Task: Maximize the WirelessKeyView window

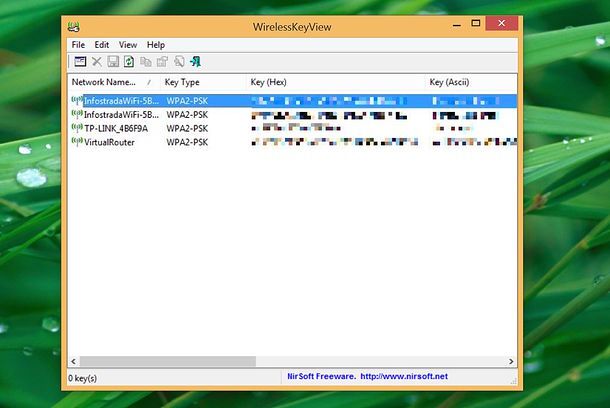Action: [x=475, y=23]
